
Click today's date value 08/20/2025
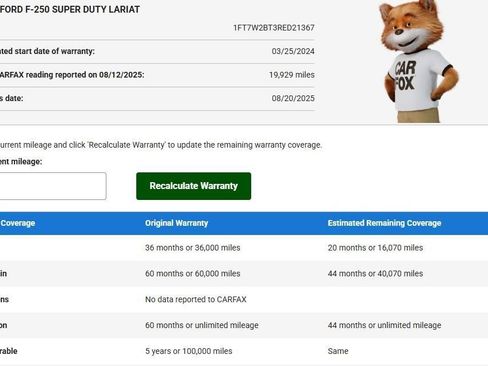pos(293,98)
